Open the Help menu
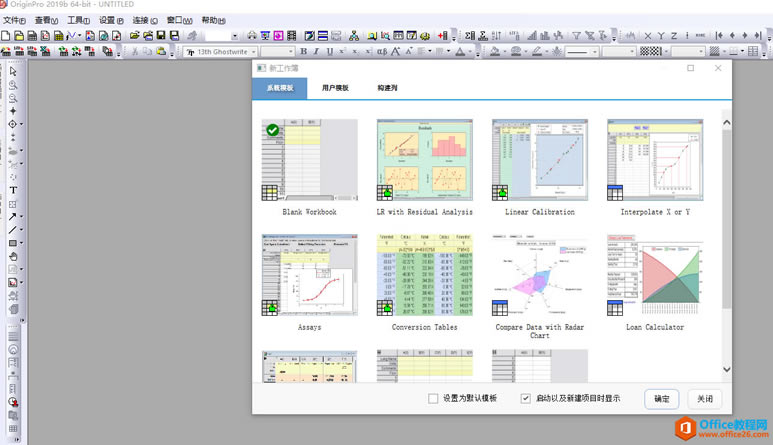 pyautogui.click(x=213, y=20)
